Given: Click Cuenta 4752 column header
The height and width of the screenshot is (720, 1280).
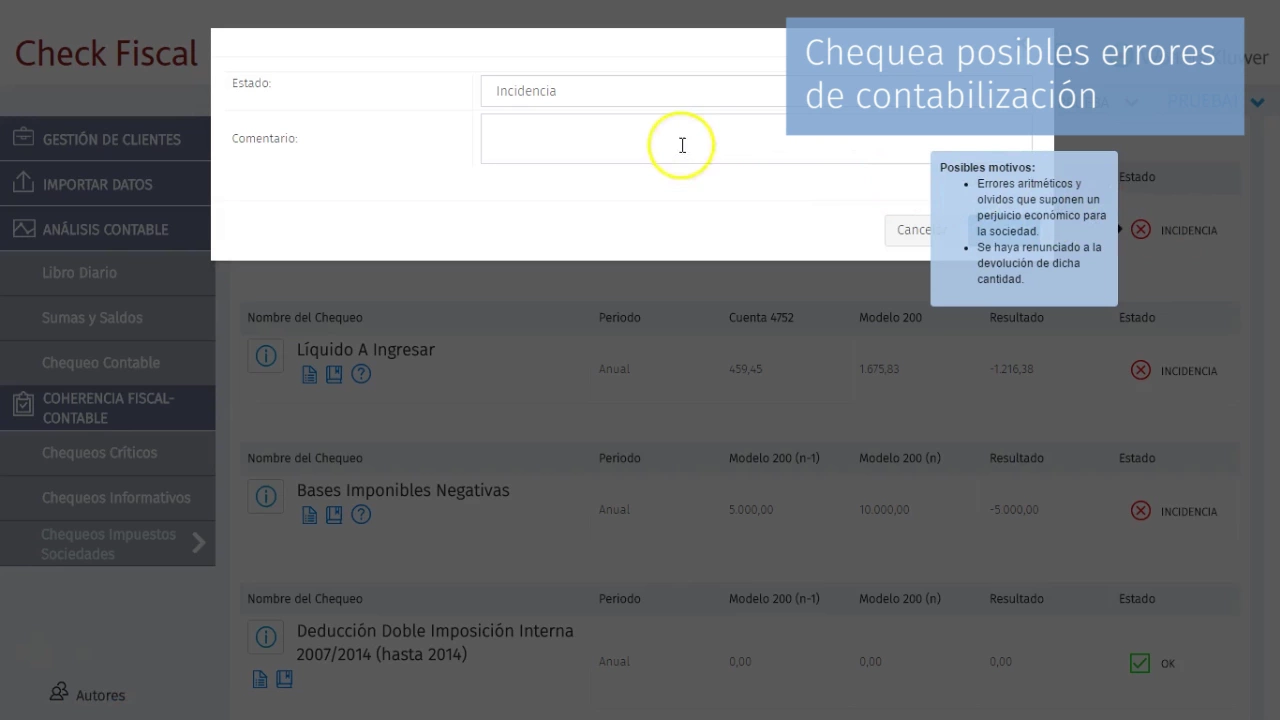Looking at the screenshot, I should [x=761, y=318].
